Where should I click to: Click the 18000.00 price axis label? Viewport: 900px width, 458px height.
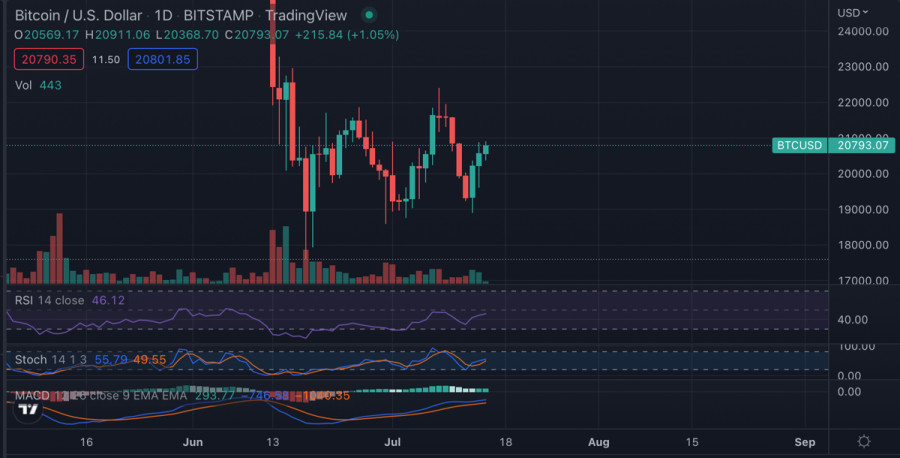[863, 244]
